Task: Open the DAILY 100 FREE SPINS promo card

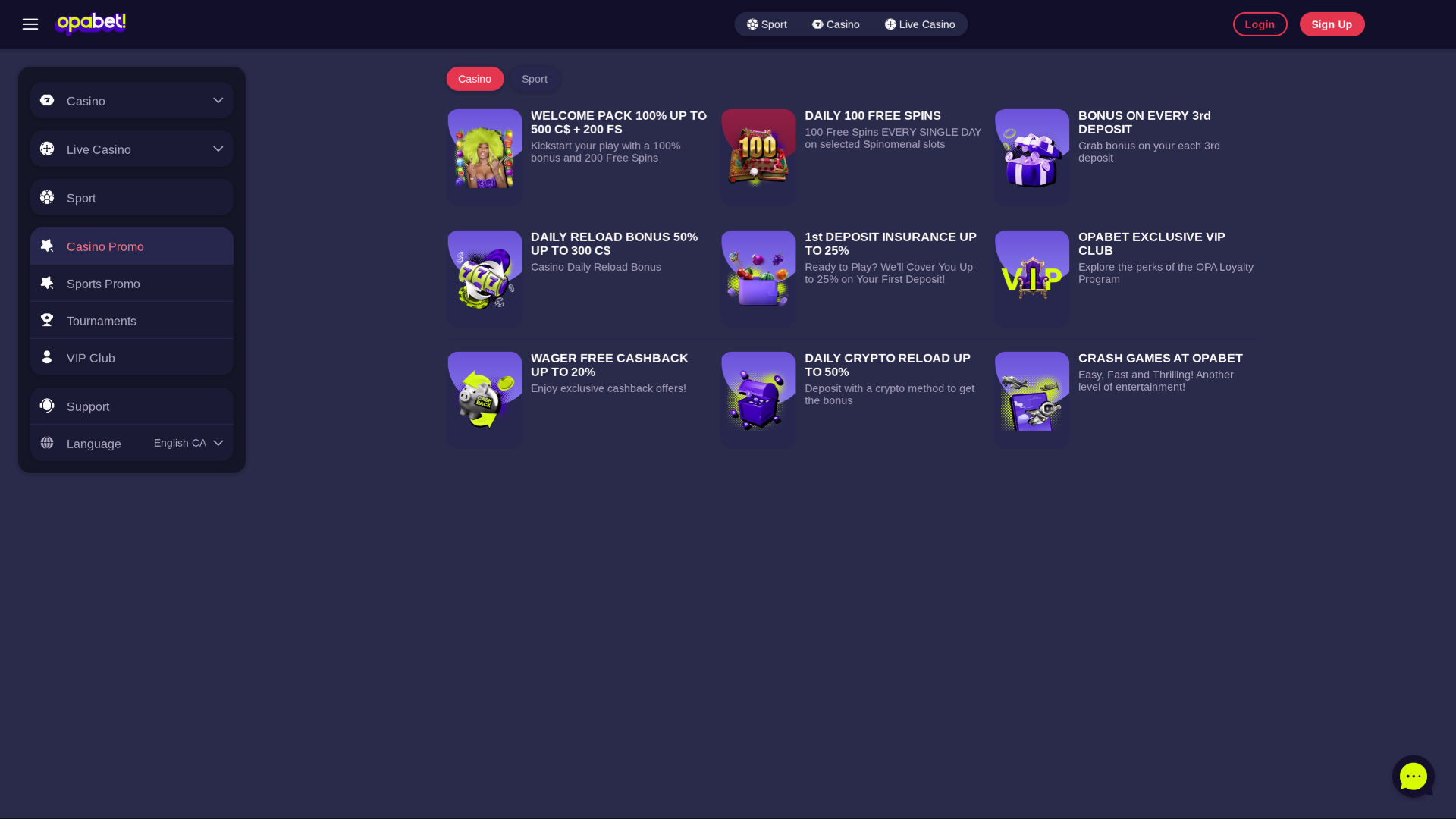Action: click(x=850, y=156)
